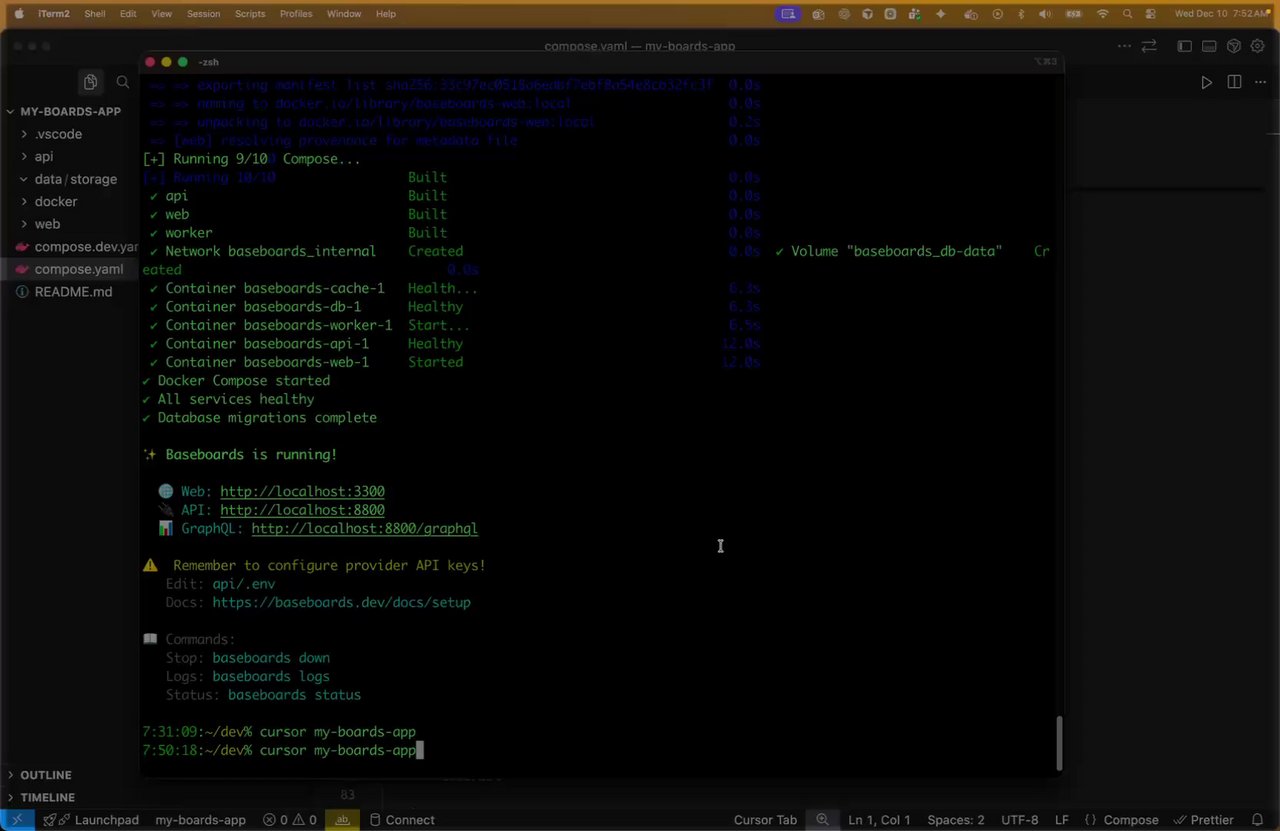This screenshot has height=831, width=1280.
Task: Toggle the bottom panel layout icon
Action: pos(1209,46)
